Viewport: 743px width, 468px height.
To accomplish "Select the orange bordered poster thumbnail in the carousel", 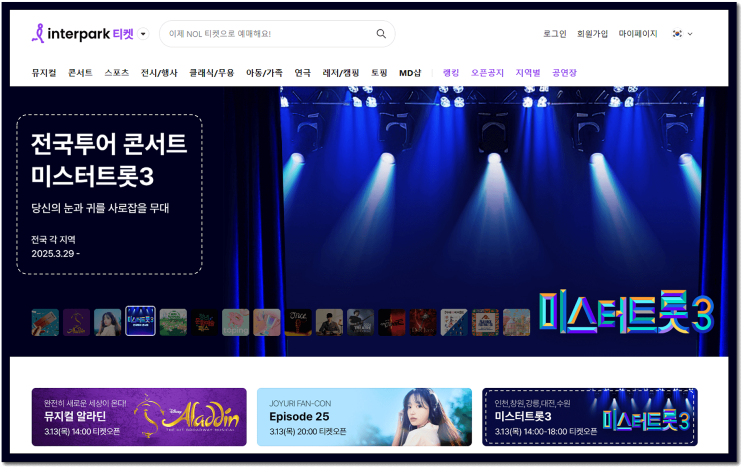I will [x=486, y=322].
